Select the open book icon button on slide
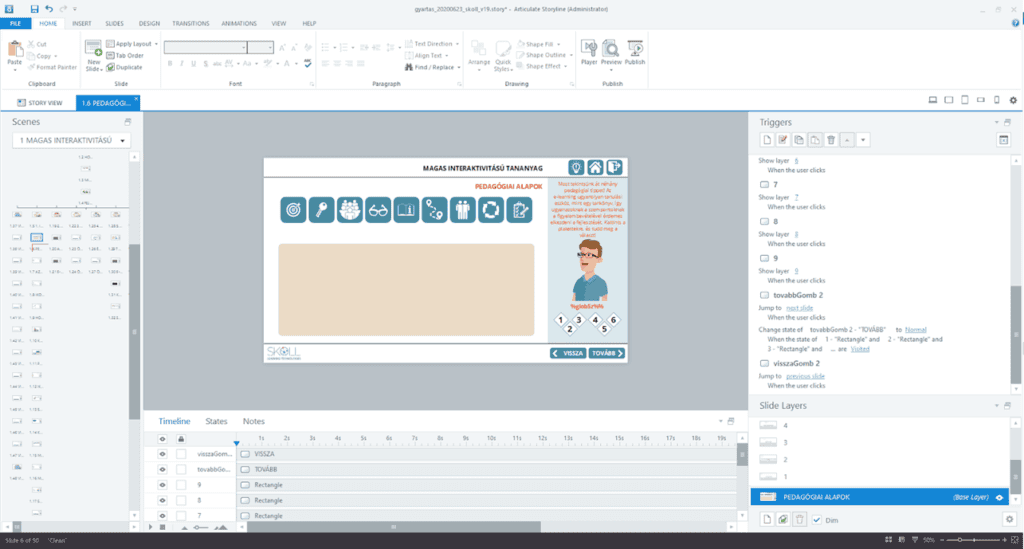The width and height of the screenshot is (1024, 549). (x=406, y=210)
